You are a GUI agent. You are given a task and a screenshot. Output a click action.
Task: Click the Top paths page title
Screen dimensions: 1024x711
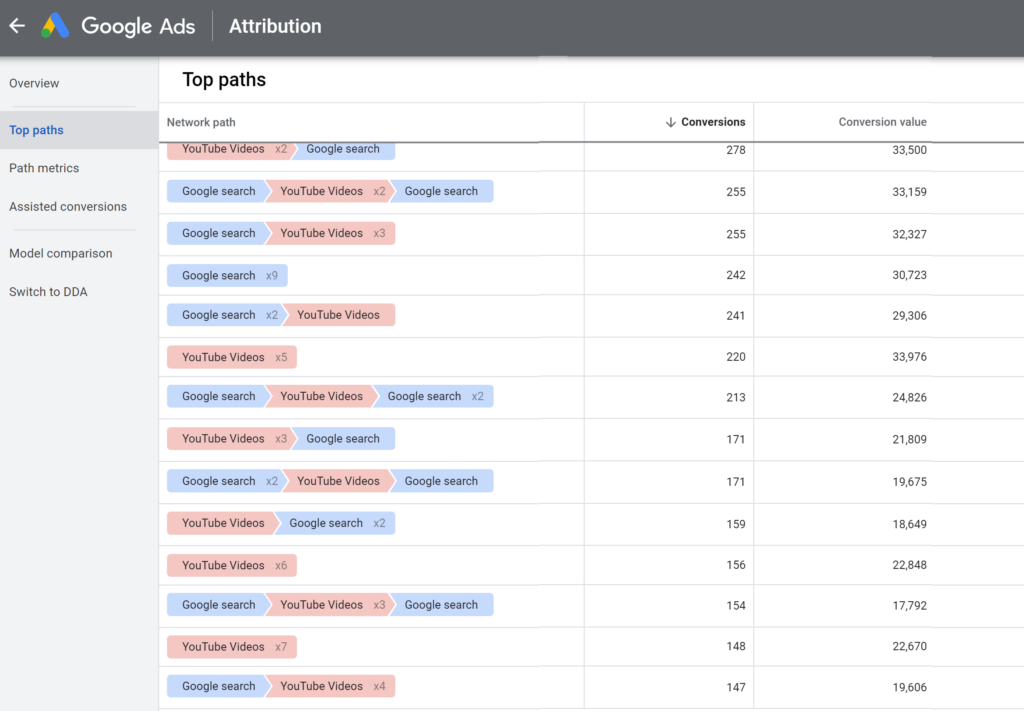[x=223, y=79]
